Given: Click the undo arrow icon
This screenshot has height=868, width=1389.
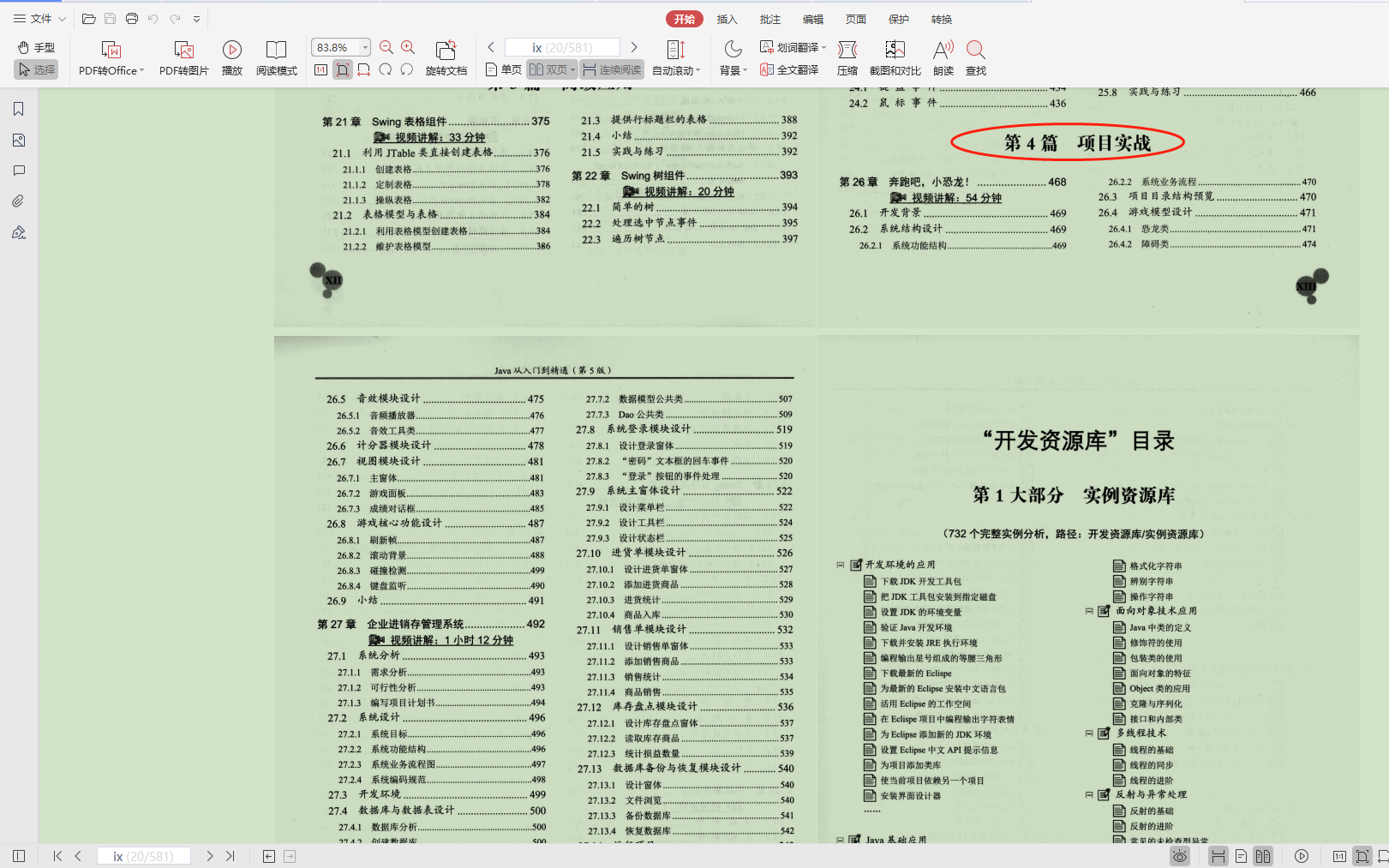Looking at the screenshot, I should (153, 19).
